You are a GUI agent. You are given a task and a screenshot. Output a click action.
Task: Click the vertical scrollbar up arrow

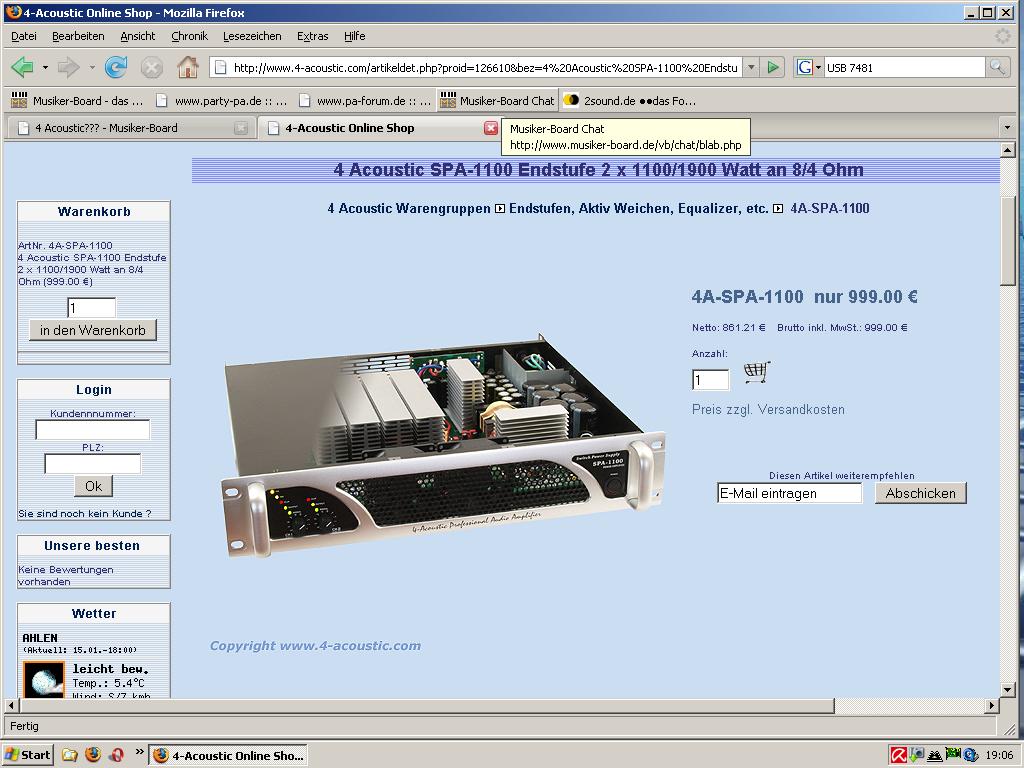click(1007, 150)
